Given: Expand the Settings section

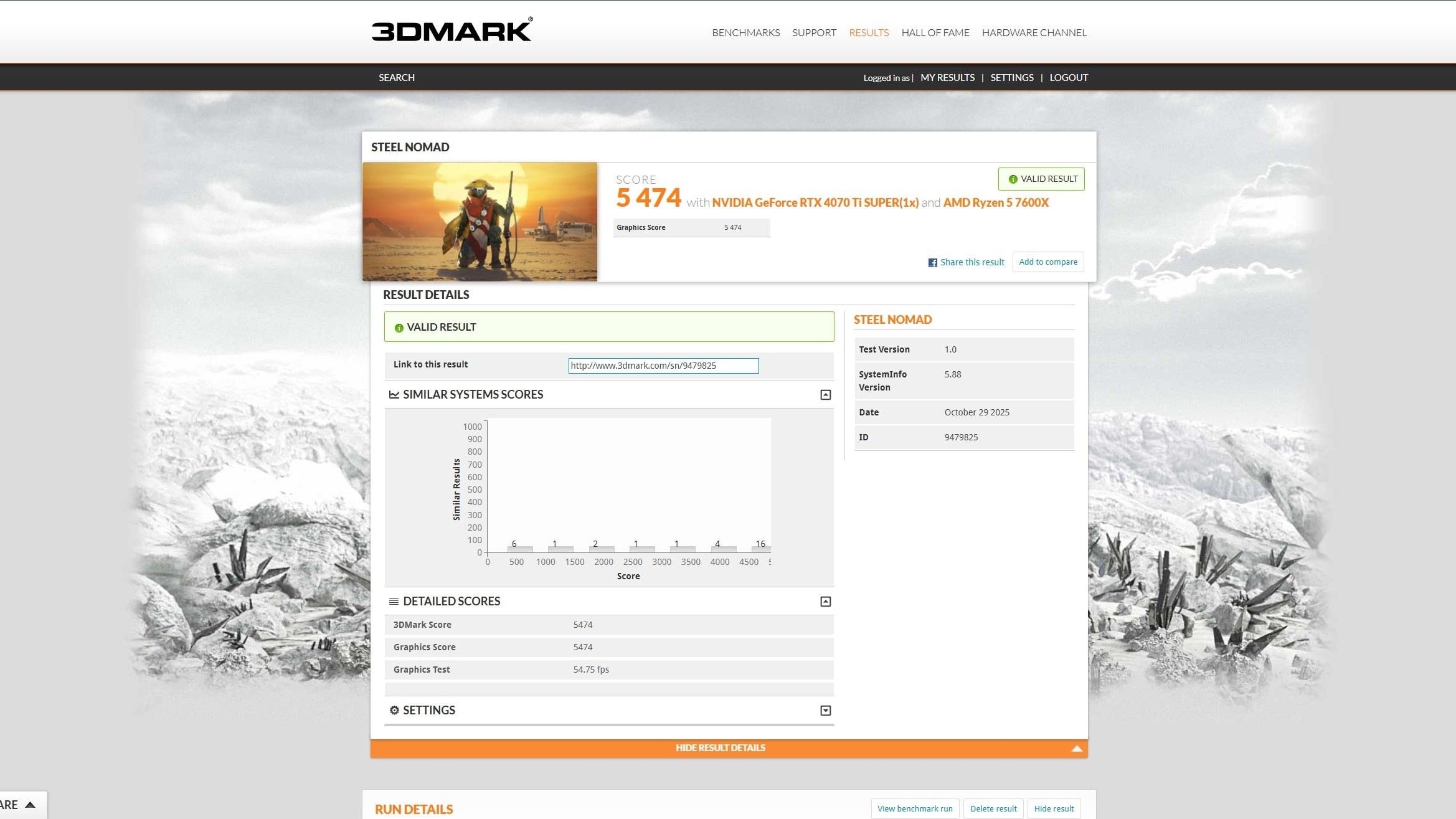Looking at the screenshot, I should (825, 711).
